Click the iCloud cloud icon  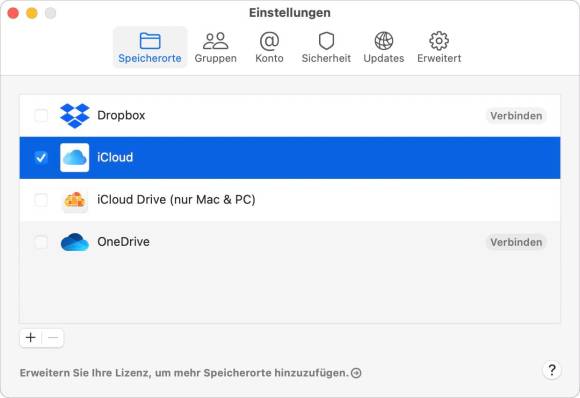(75, 158)
